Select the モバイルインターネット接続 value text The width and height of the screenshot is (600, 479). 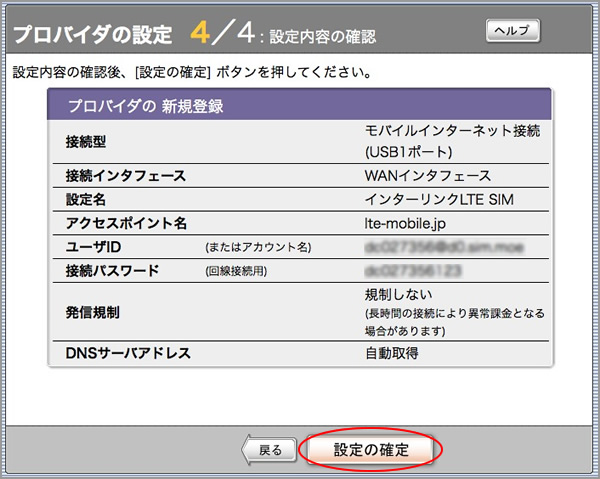(454, 131)
